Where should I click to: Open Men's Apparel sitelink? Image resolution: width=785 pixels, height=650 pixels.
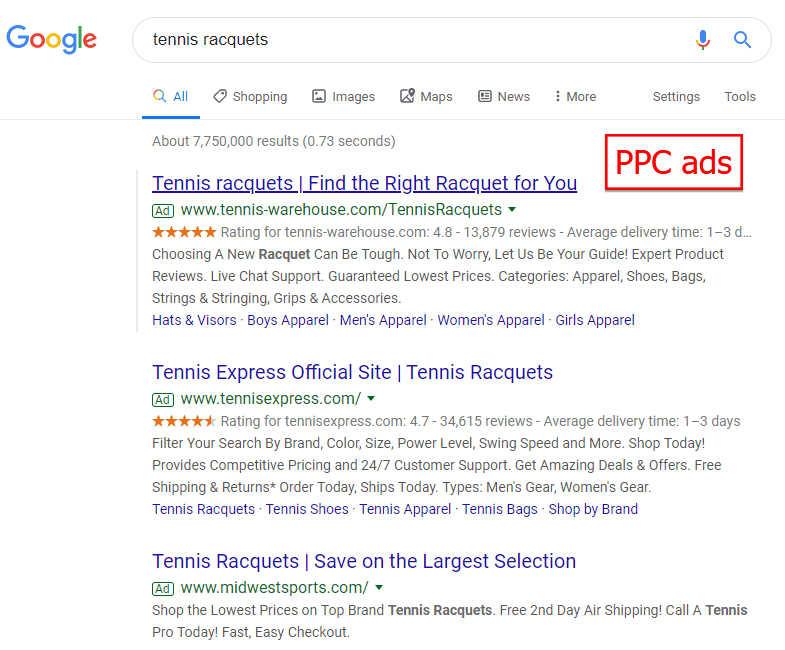click(383, 320)
